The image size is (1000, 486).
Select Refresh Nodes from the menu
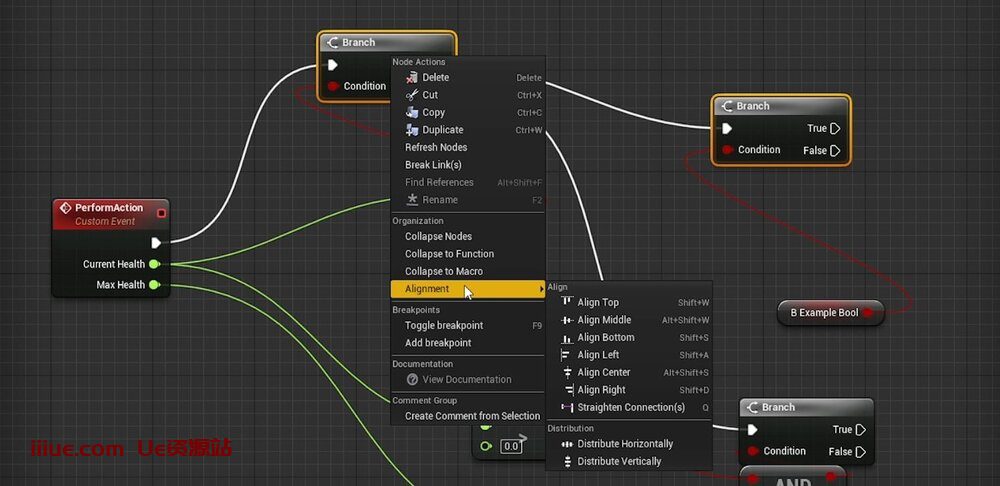467,147
